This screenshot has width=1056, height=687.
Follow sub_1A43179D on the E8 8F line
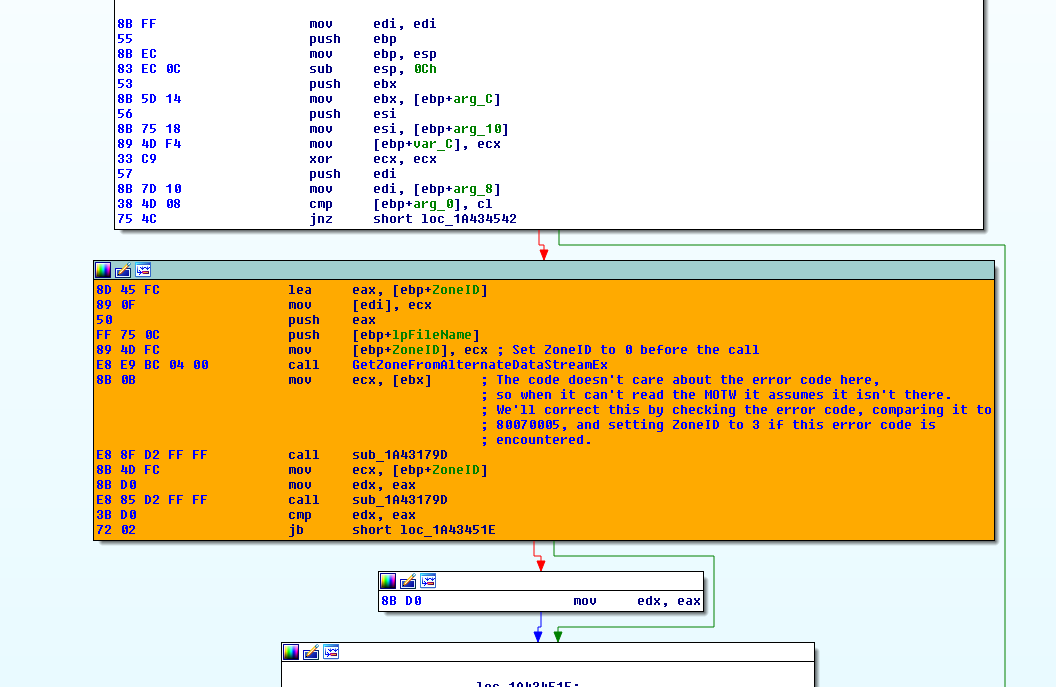[x=399, y=455]
